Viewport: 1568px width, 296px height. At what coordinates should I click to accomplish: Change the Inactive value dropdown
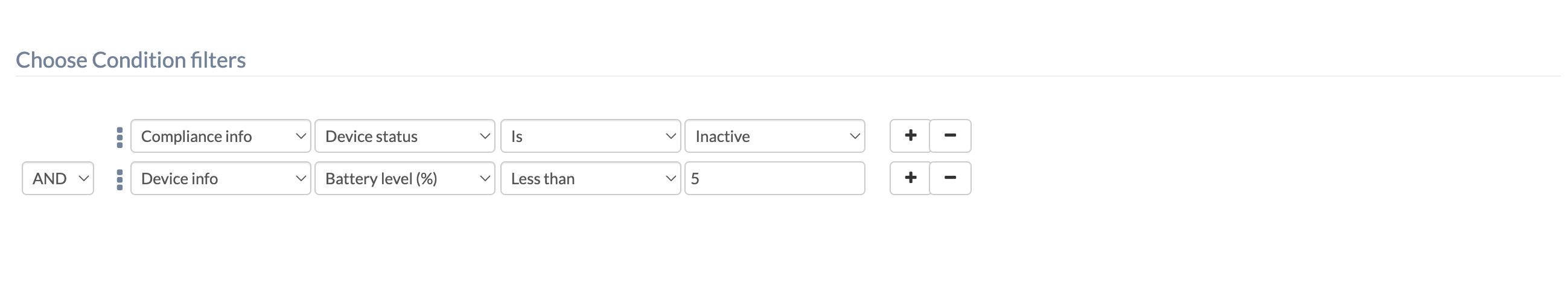pyautogui.click(x=774, y=137)
